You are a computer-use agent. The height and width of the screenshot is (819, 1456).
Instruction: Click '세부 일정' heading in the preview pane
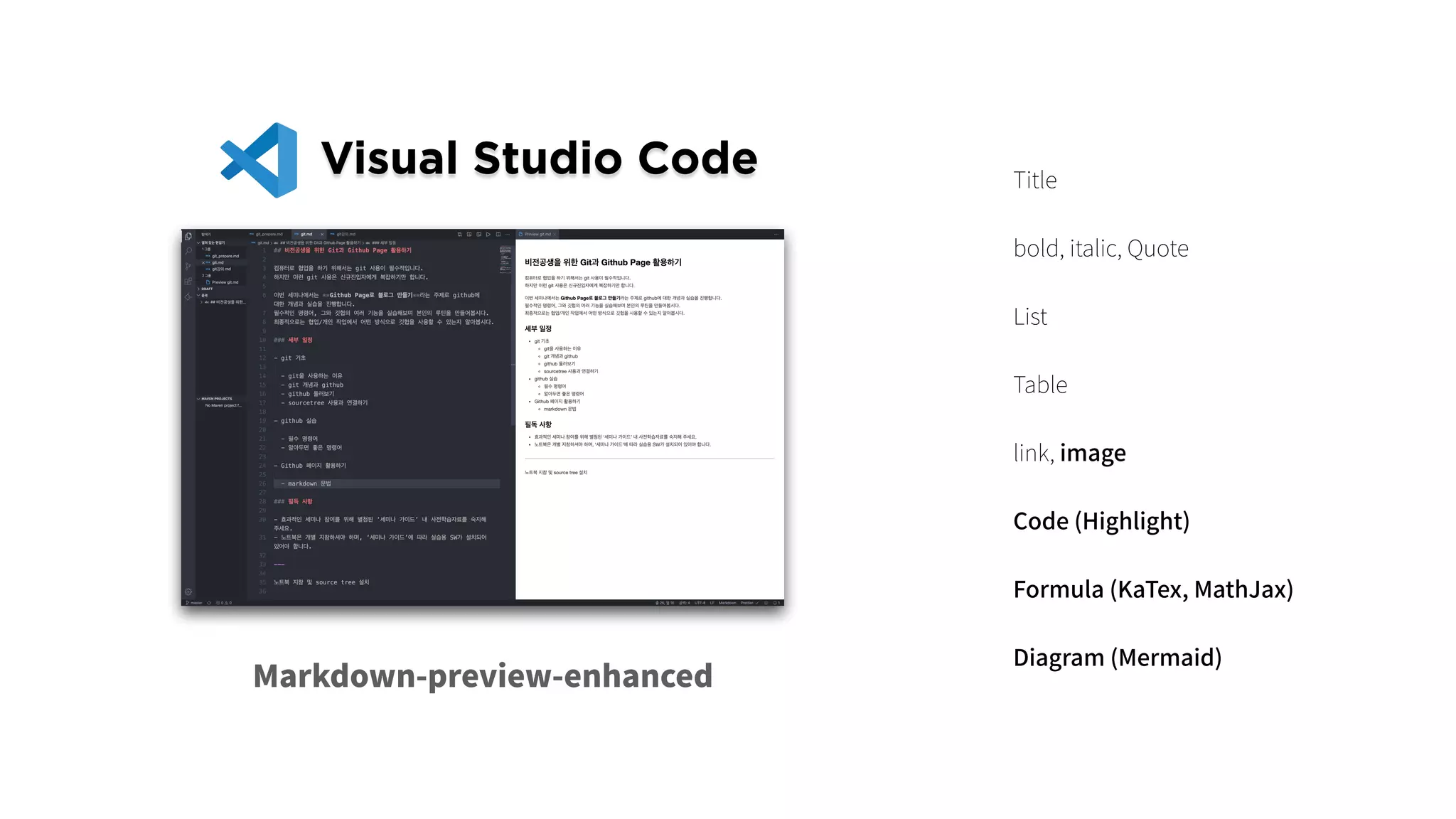click(x=538, y=328)
